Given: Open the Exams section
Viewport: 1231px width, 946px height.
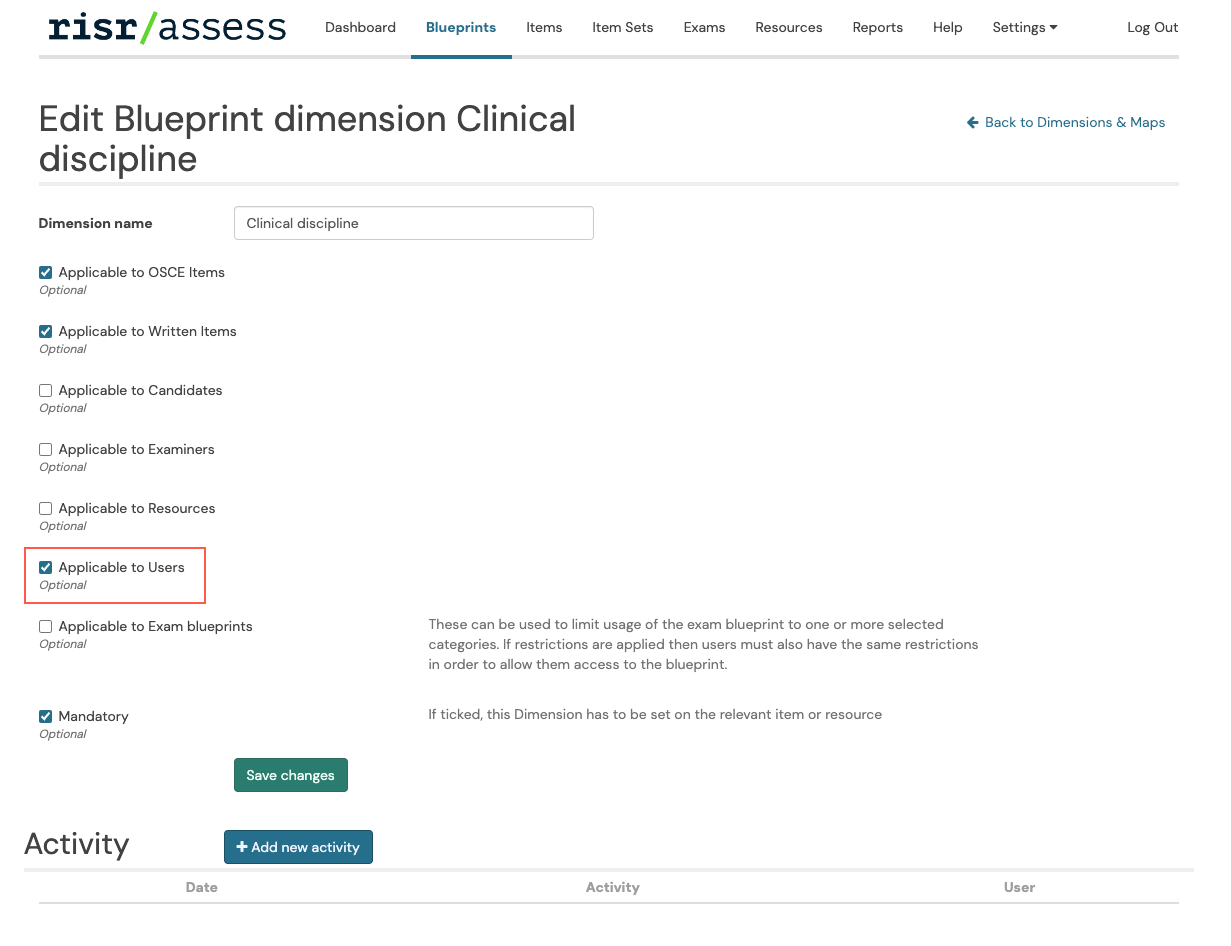Looking at the screenshot, I should pyautogui.click(x=704, y=27).
